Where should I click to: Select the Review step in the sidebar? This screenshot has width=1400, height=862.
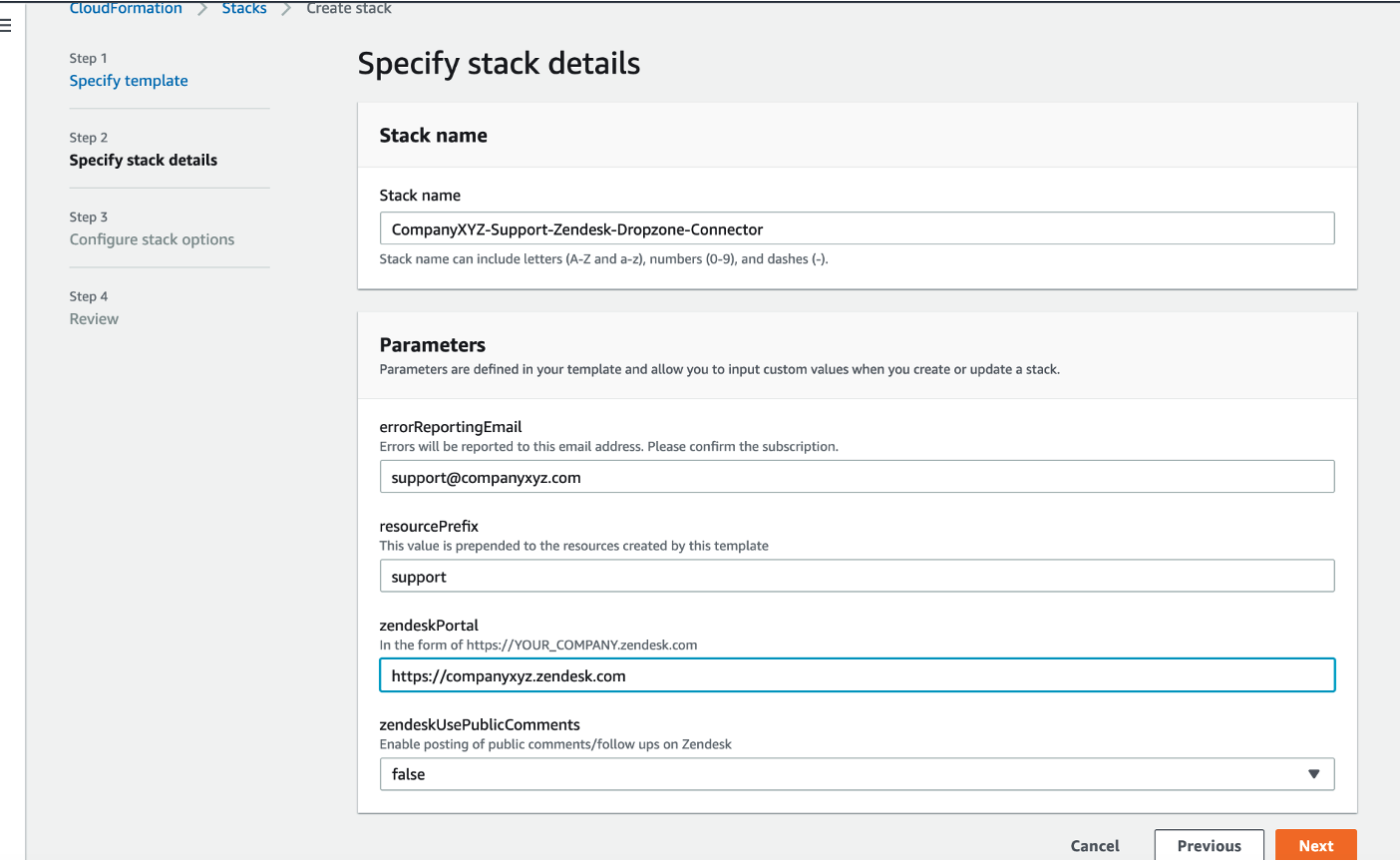tap(94, 319)
